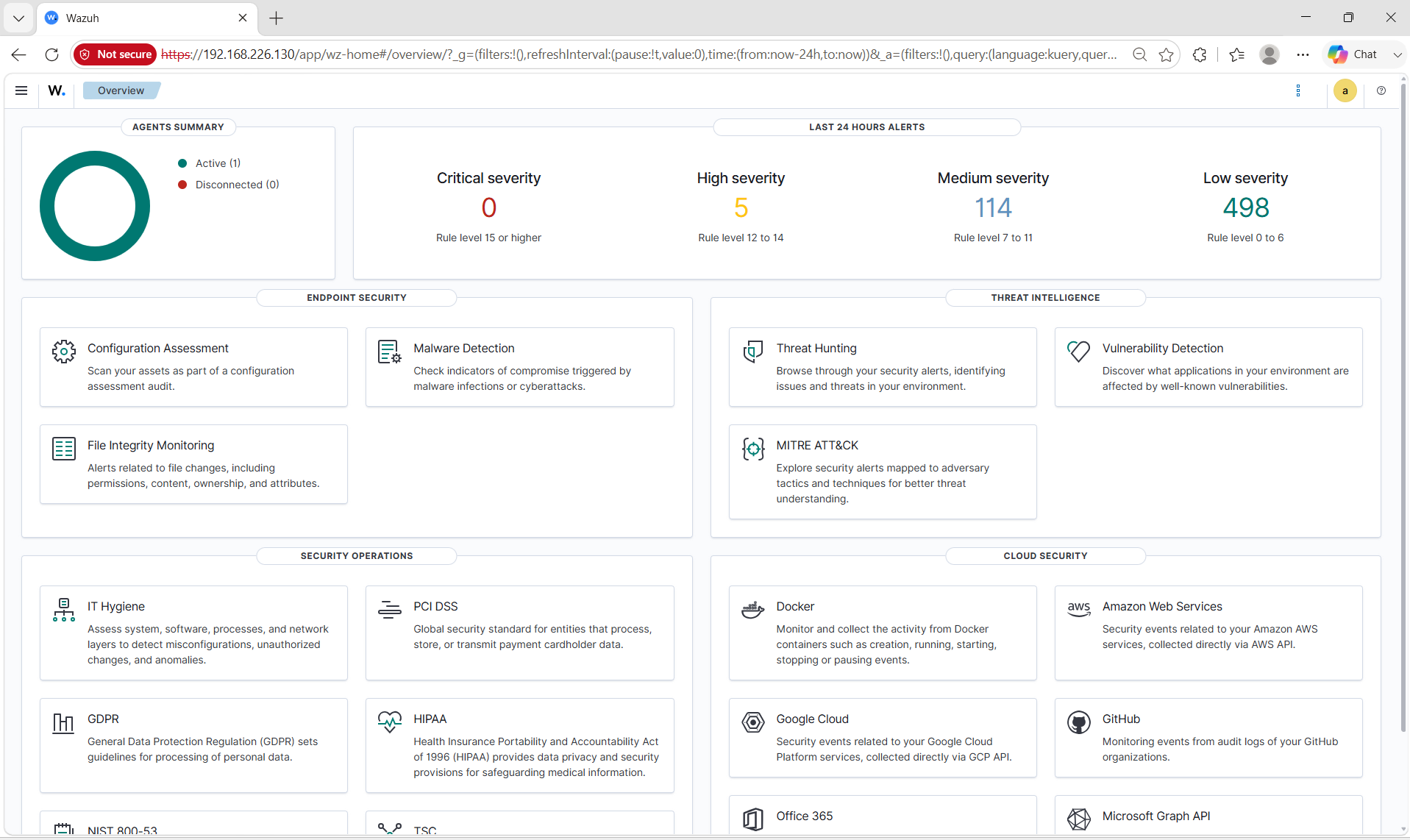The width and height of the screenshot is (1410, 840).
Task: Click the Amazon Web Services aws icon
Action: pos(1078,610)
